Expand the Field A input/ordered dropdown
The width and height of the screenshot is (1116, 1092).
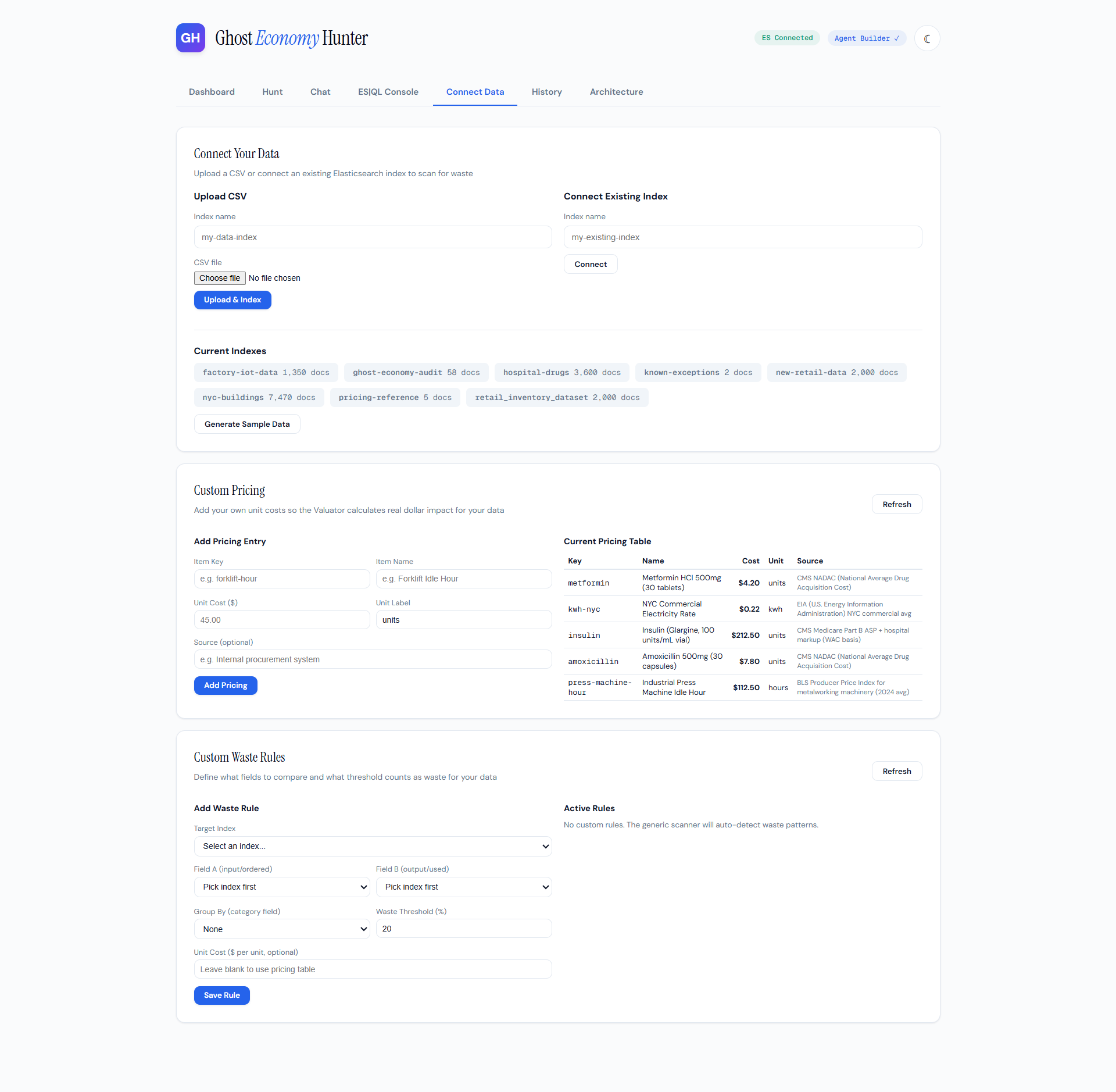coord(282,887)
